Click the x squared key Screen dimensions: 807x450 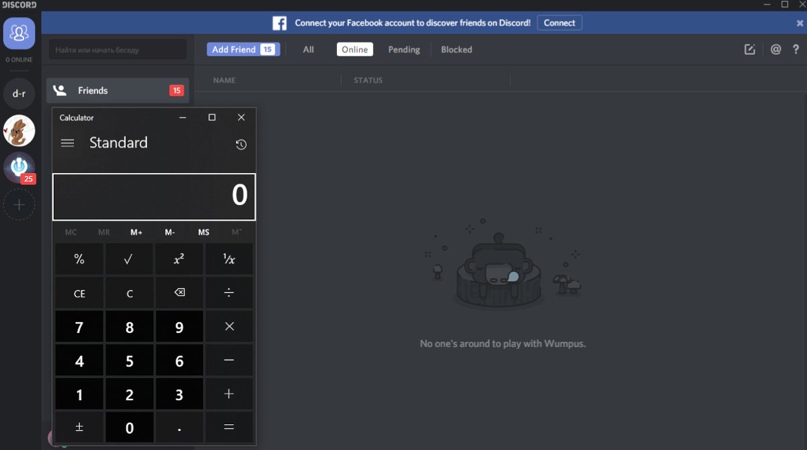[179, 259]
